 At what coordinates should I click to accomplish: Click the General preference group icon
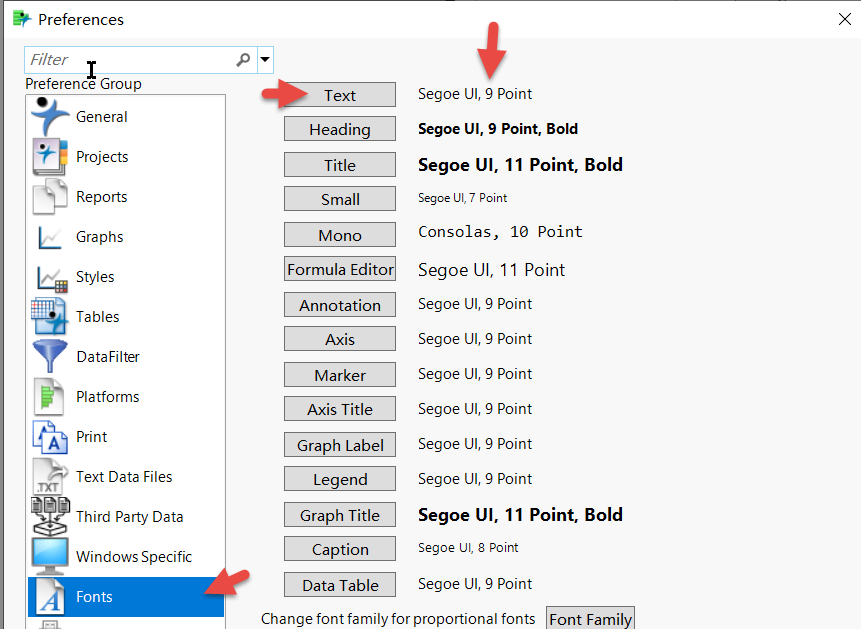tap(50, 116)
